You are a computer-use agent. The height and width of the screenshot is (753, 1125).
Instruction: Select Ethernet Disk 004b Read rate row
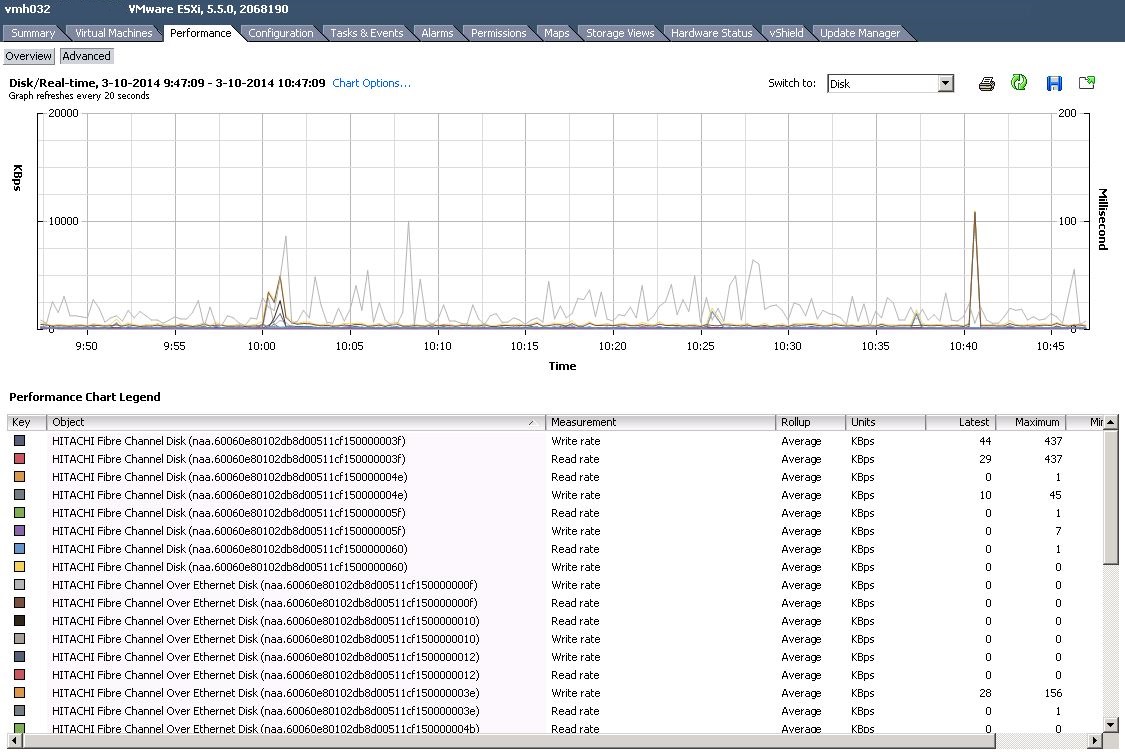(555, 729)
